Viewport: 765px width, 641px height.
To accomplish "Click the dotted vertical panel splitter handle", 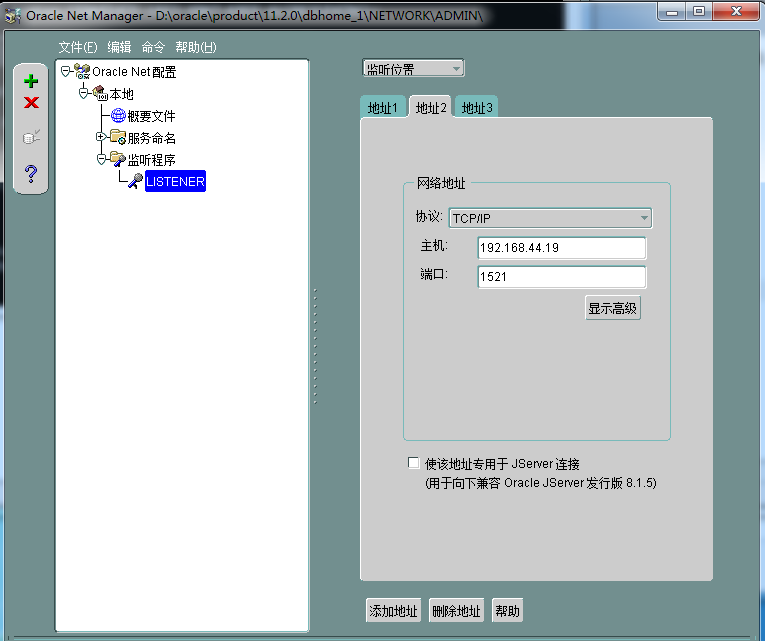I will [316, 346].
